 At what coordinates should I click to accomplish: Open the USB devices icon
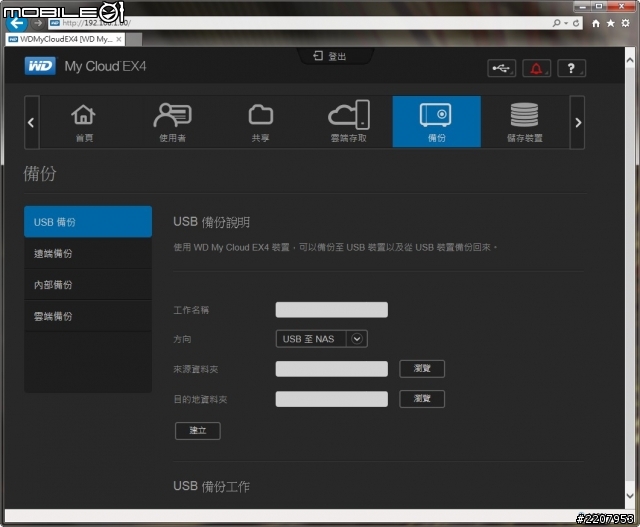502,68
